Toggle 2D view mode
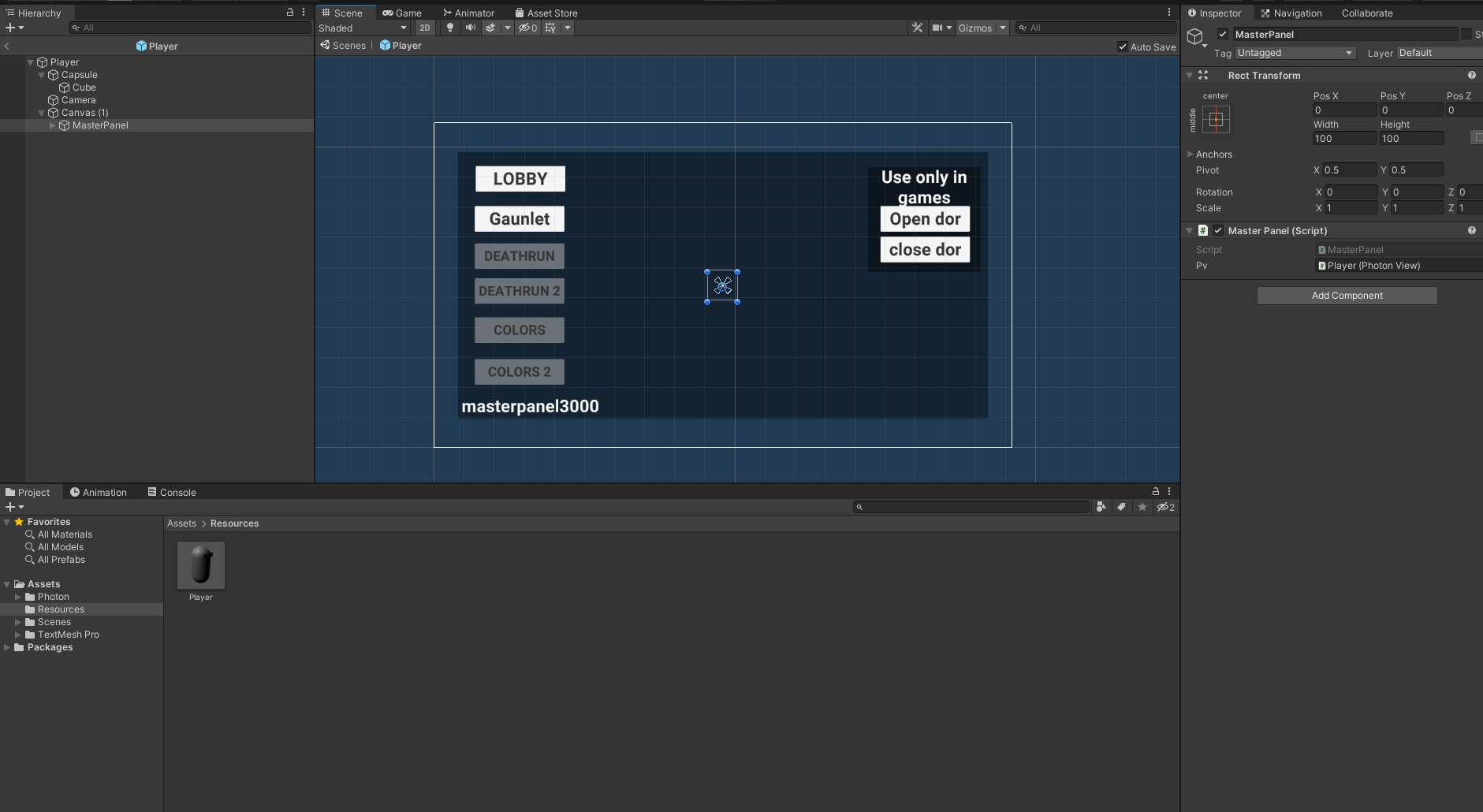This screenshot has height=812, width=1483. pos(425,28)
